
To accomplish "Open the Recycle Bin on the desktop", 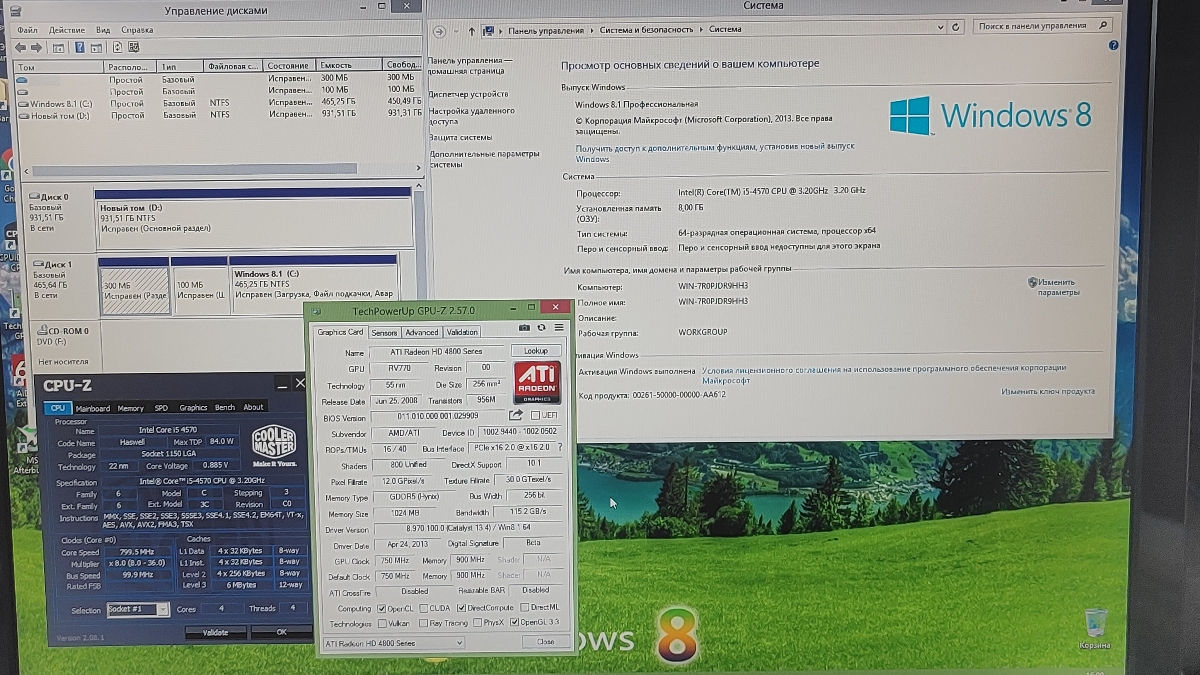I will [x=1097, y=623].
